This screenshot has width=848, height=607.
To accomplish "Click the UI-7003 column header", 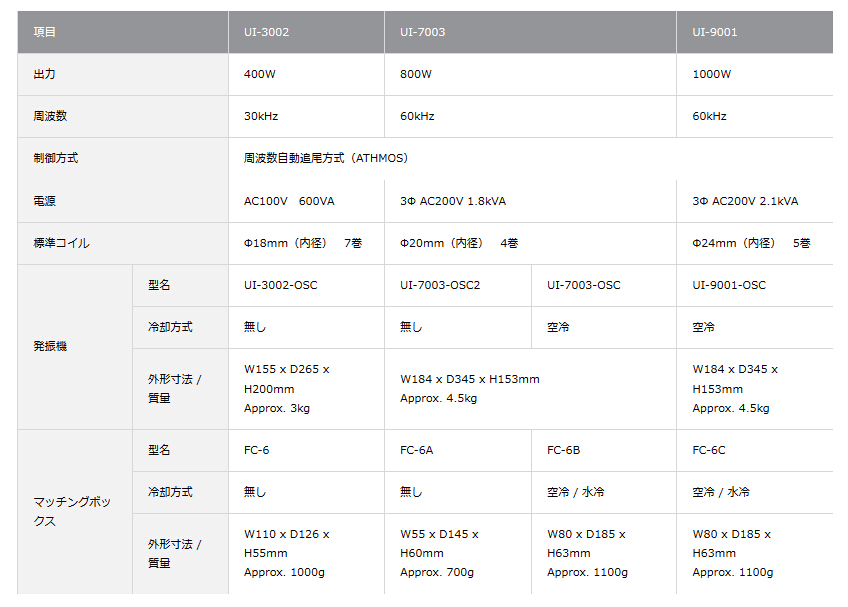I will (x=423, y=32).
